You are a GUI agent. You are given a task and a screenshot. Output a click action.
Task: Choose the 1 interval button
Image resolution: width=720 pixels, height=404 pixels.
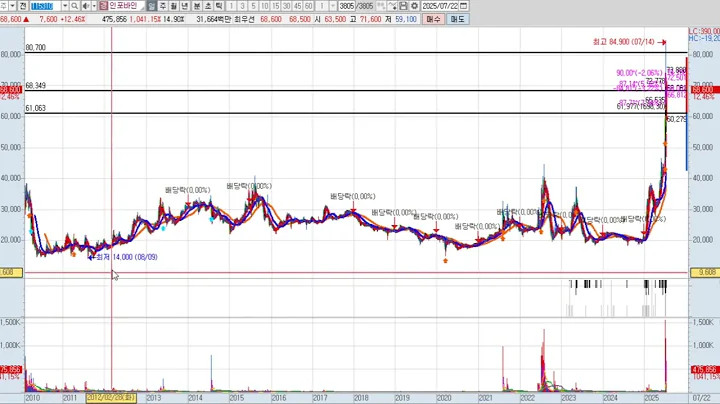coord(231,6)
